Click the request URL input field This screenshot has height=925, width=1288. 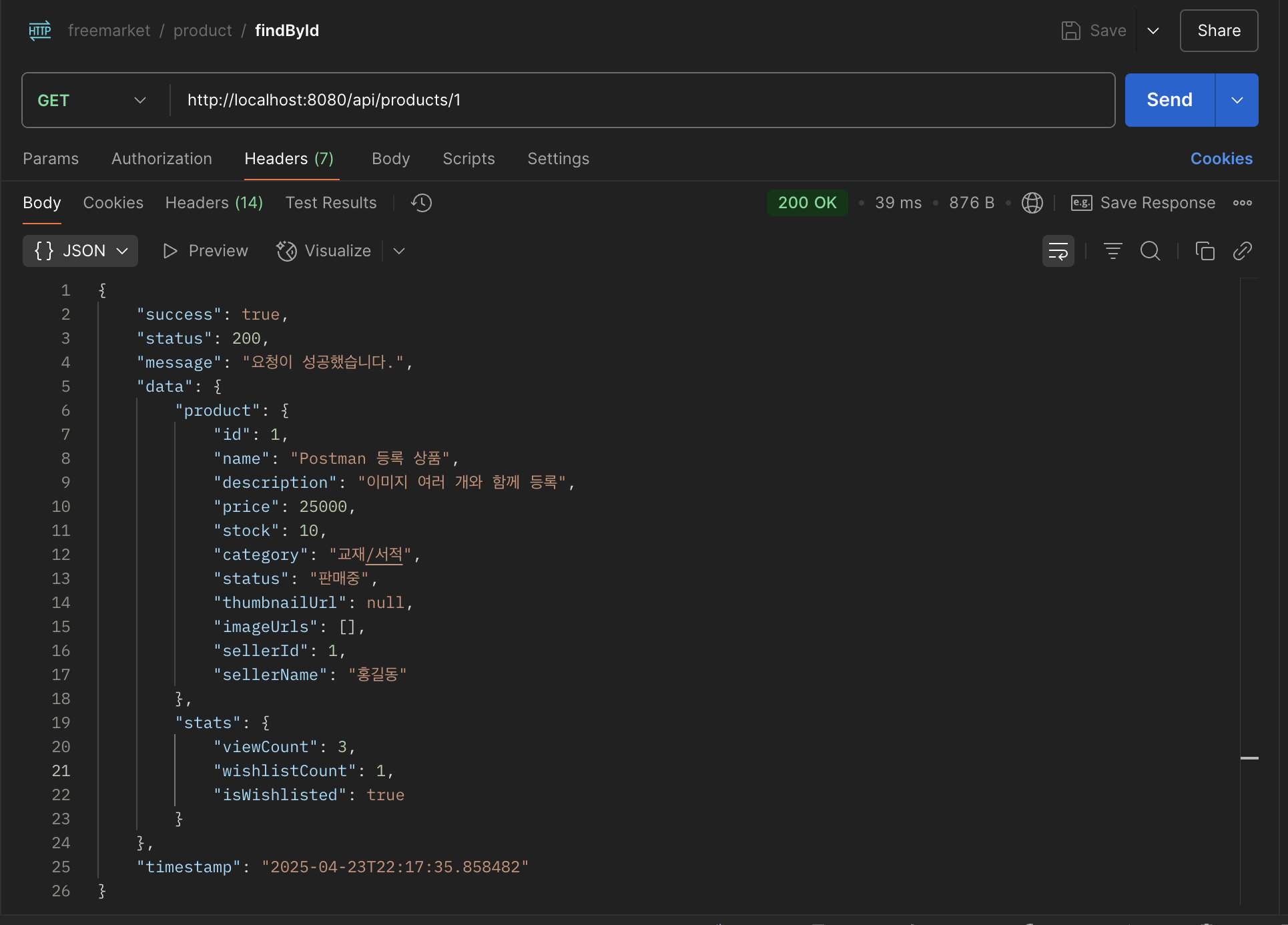coord(641,100)
